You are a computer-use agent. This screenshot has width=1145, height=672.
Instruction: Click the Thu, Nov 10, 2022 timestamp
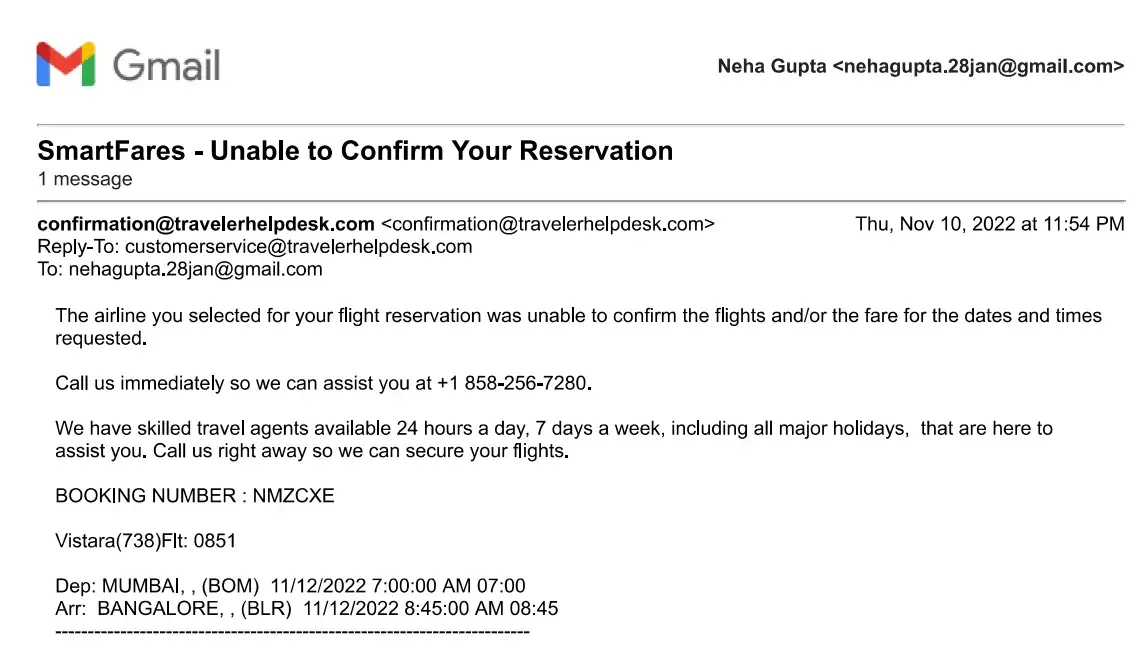point(989,224)
